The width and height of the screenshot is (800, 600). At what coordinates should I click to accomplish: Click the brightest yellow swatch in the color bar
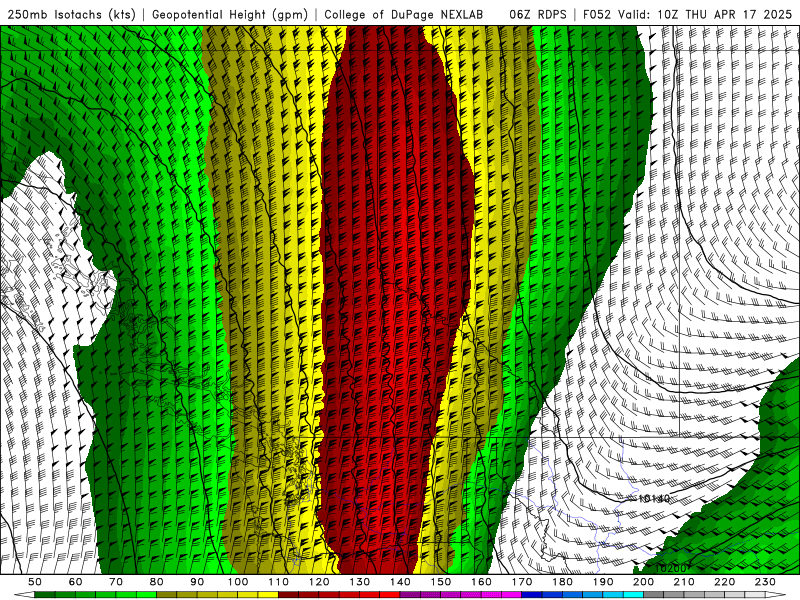point(268,595)
